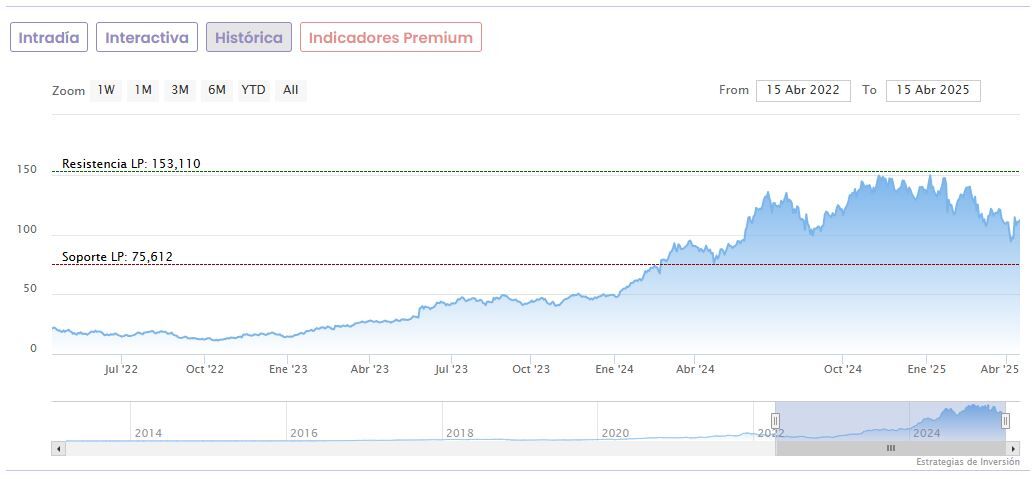This screenshot has height=479, width=1036.
Task: Open Indicadores Premium tab
Action: [390, 38]
